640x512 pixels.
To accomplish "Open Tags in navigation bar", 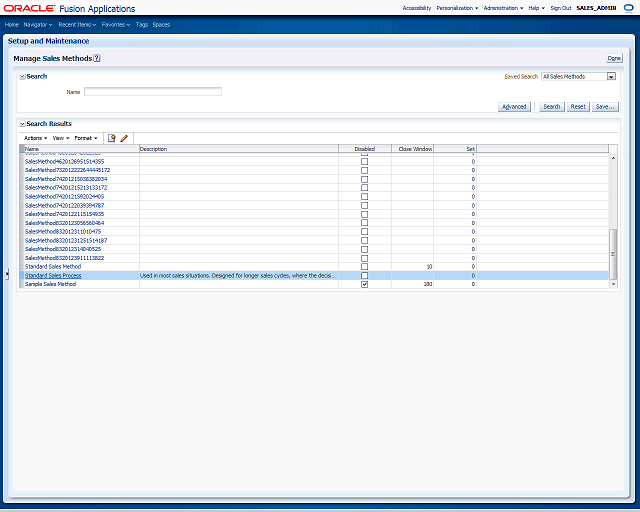I will pos(142,25).
